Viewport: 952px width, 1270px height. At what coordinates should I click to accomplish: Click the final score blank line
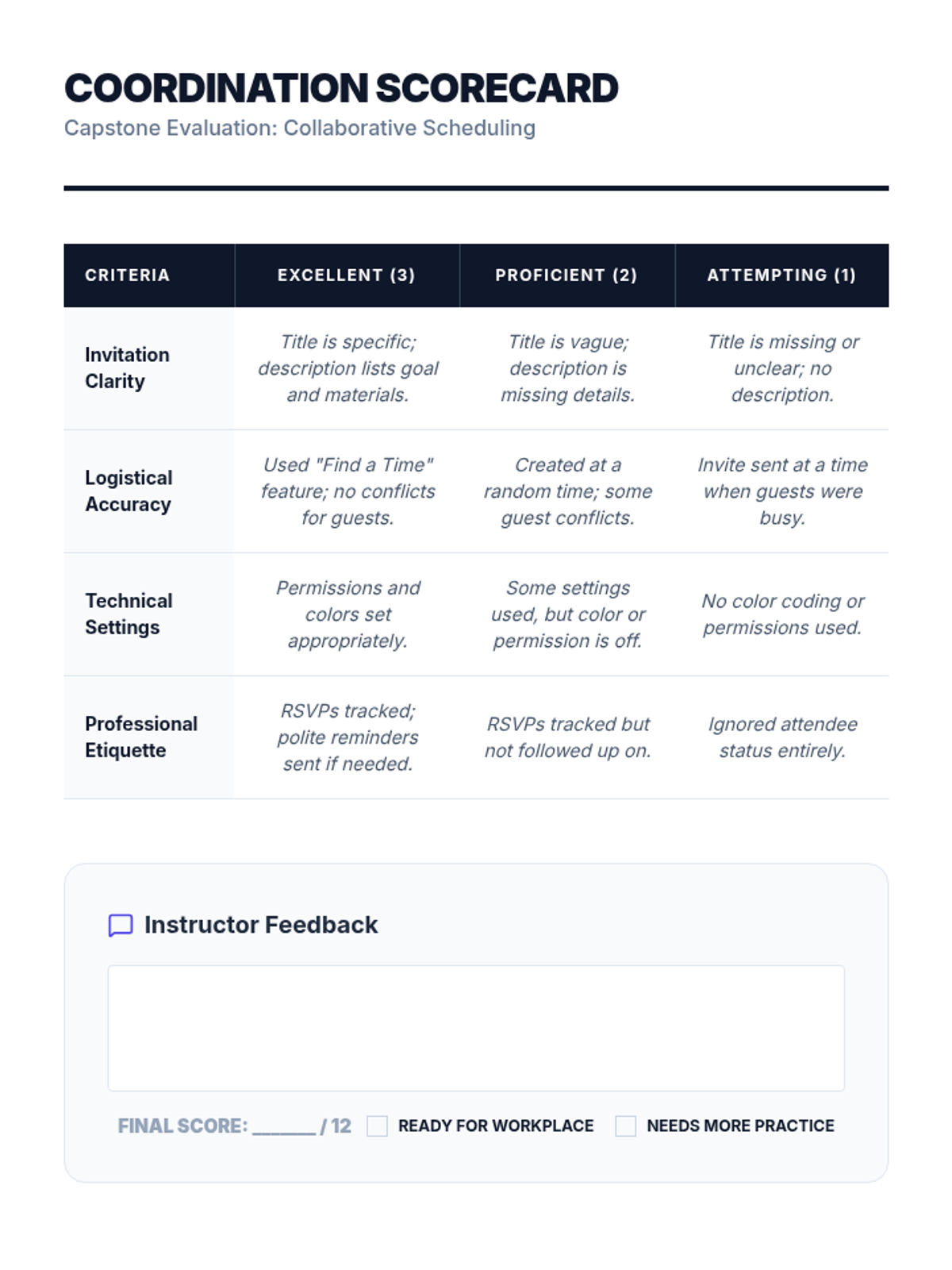[x=284, y=1127]
